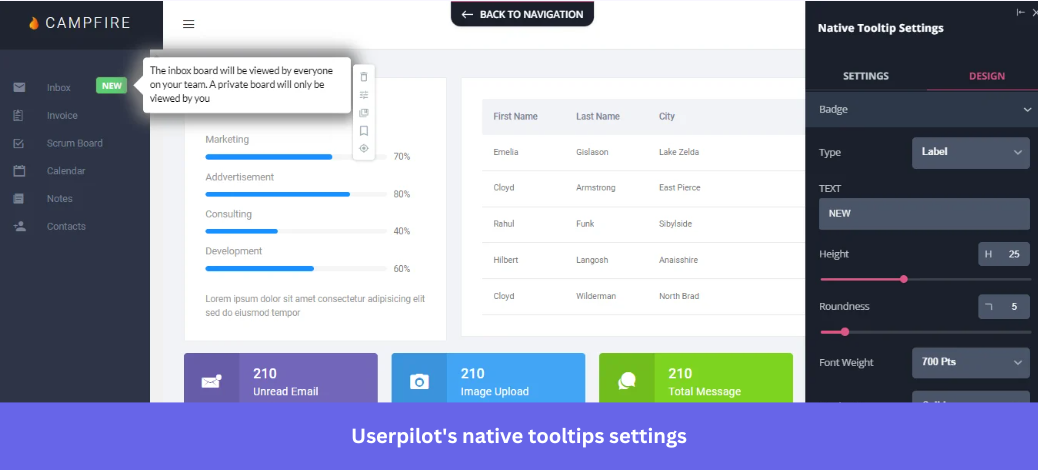Click the bookmark icon on tooltip toolbar

(363, 131)
